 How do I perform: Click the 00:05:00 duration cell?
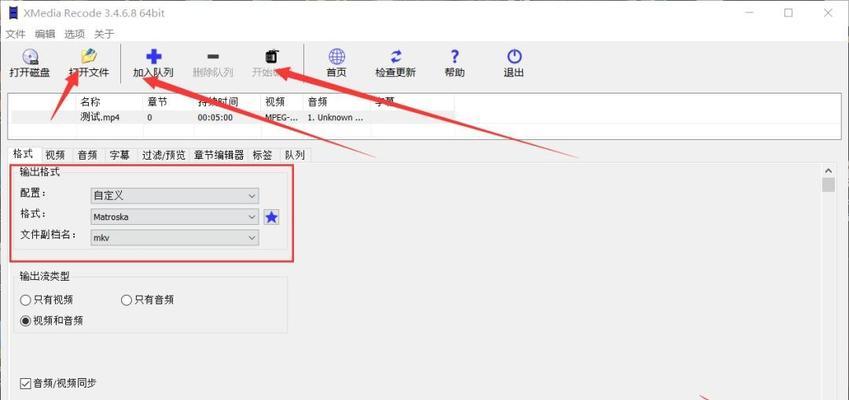(215, 117)
